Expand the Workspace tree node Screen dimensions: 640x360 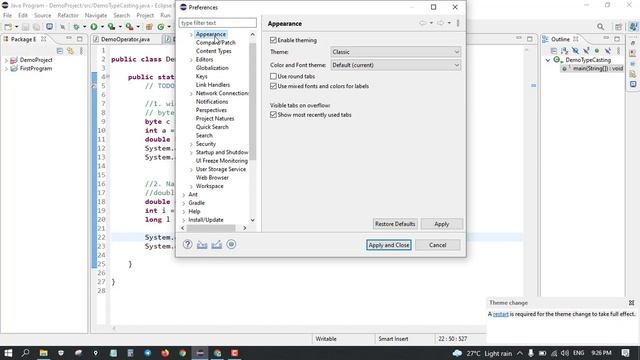coord(191,186)
